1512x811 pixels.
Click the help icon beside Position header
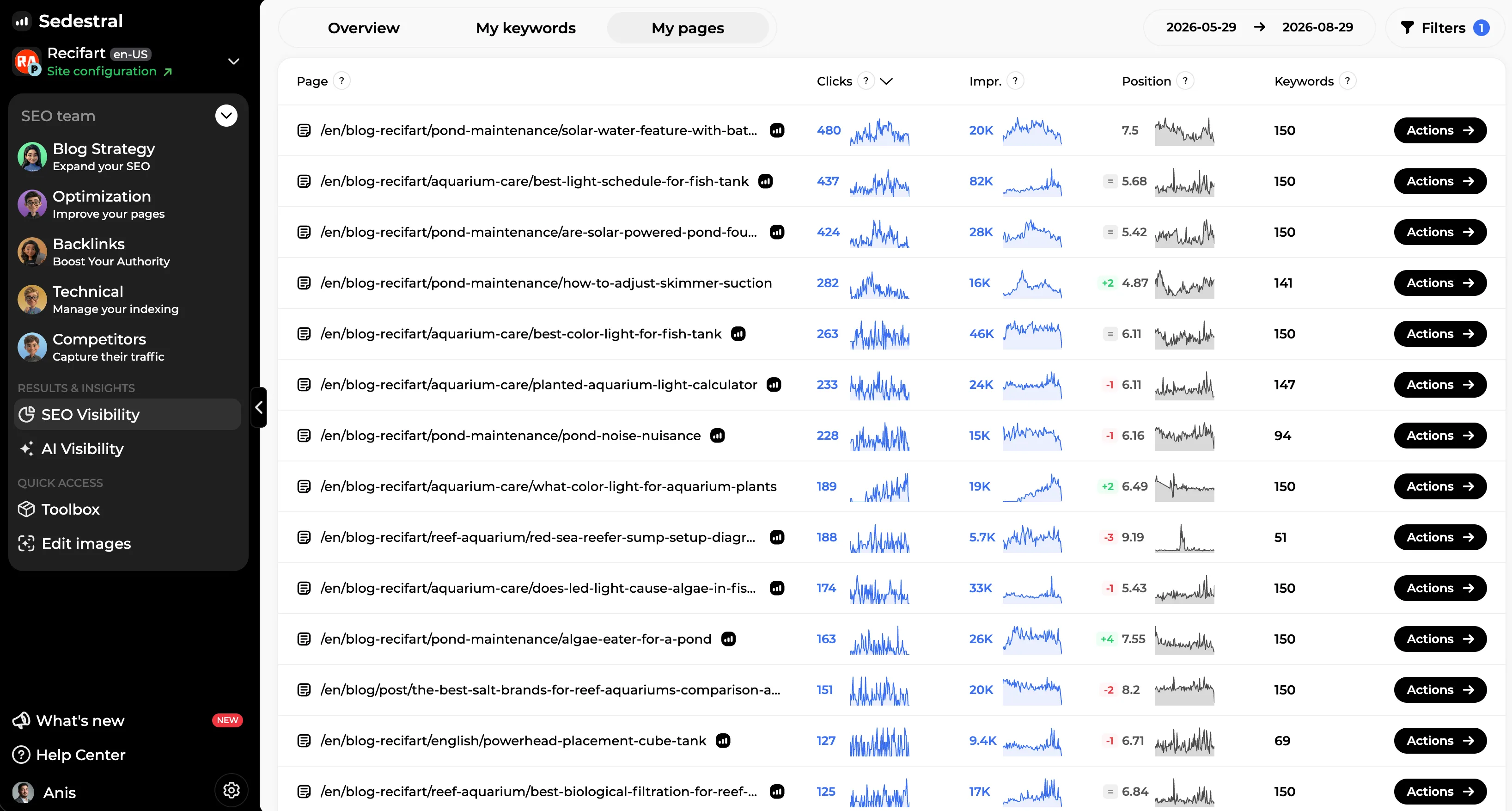tap(1185, 80)
